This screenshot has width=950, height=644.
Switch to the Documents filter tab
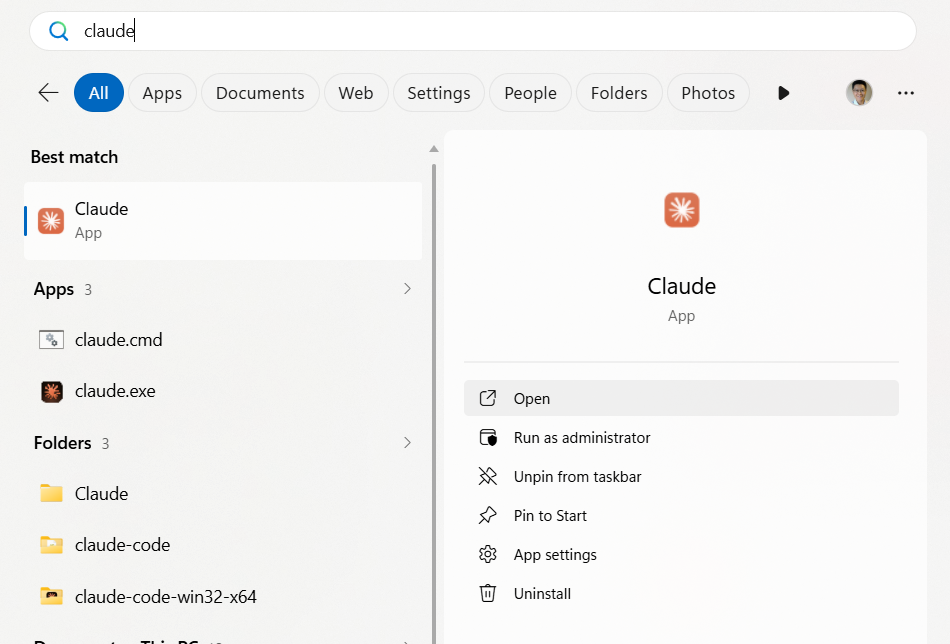pos(260,93)
